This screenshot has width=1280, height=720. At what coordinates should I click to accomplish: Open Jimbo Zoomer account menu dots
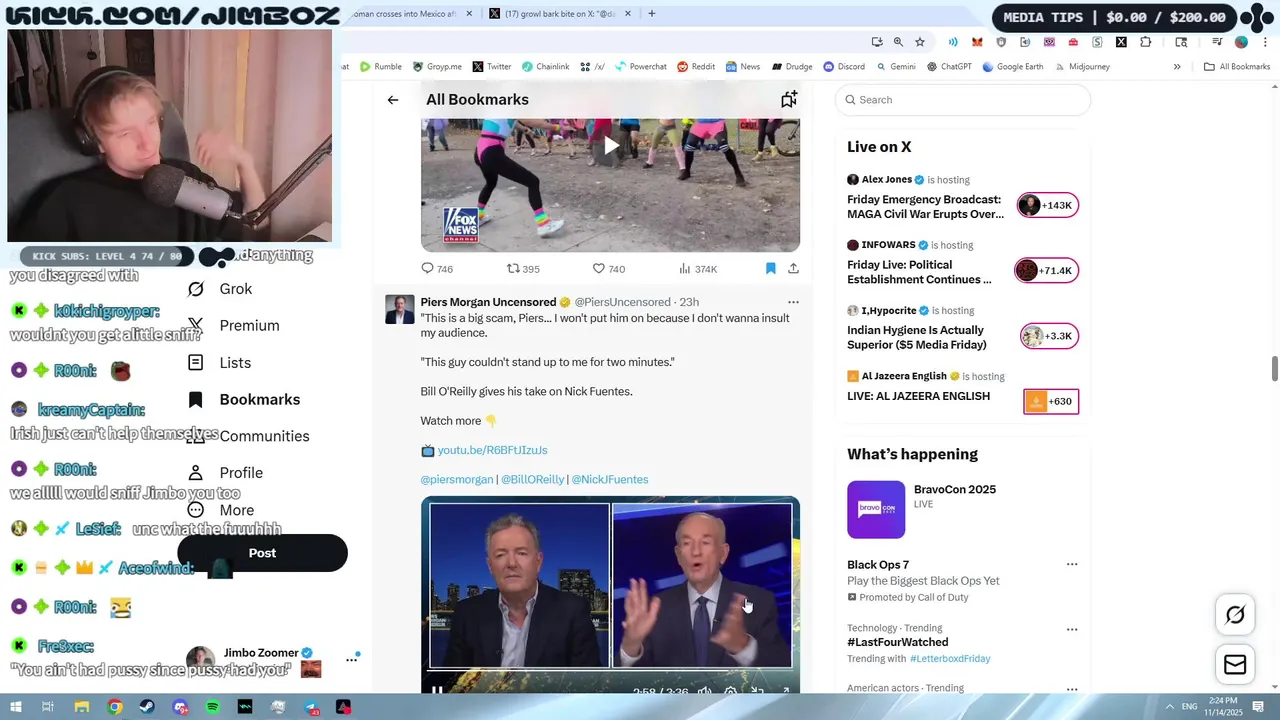(x=352, y=659)
